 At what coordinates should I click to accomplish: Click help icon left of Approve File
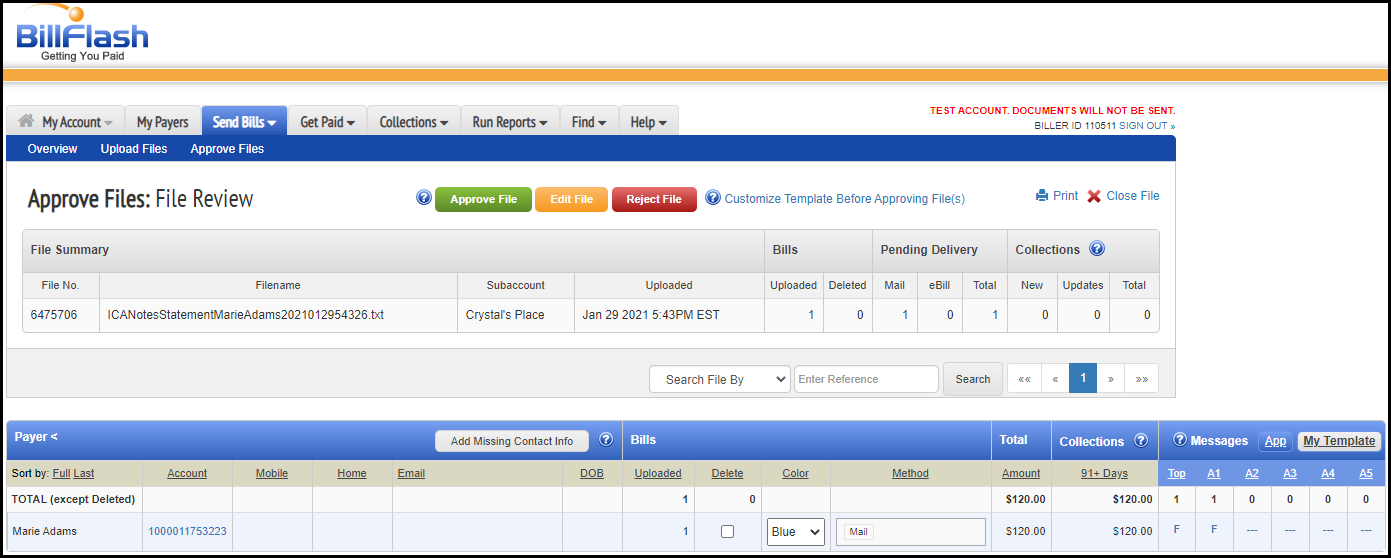424,198
